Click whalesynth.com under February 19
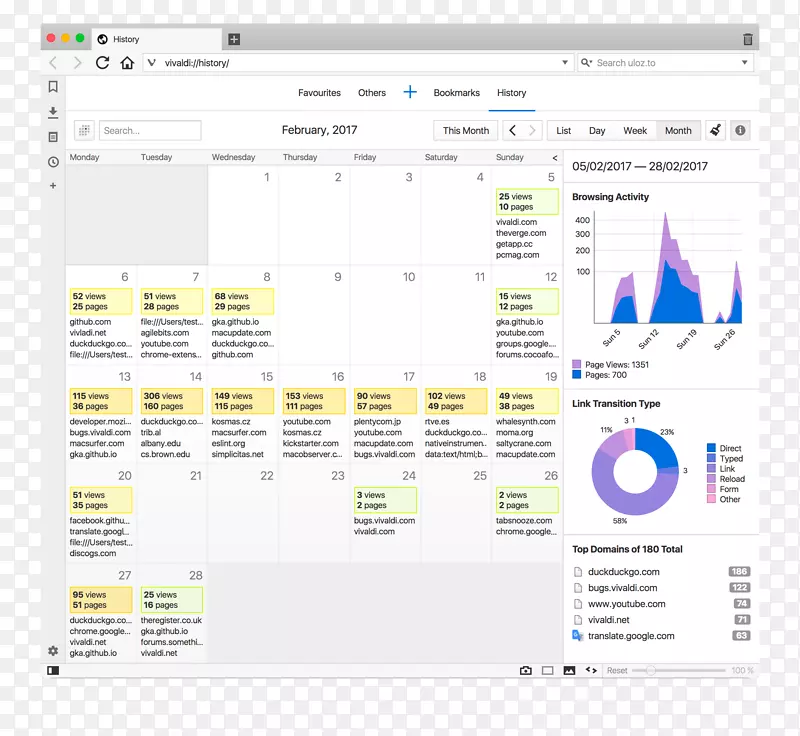This screenshot has height=736, width=800. [526, 422]
